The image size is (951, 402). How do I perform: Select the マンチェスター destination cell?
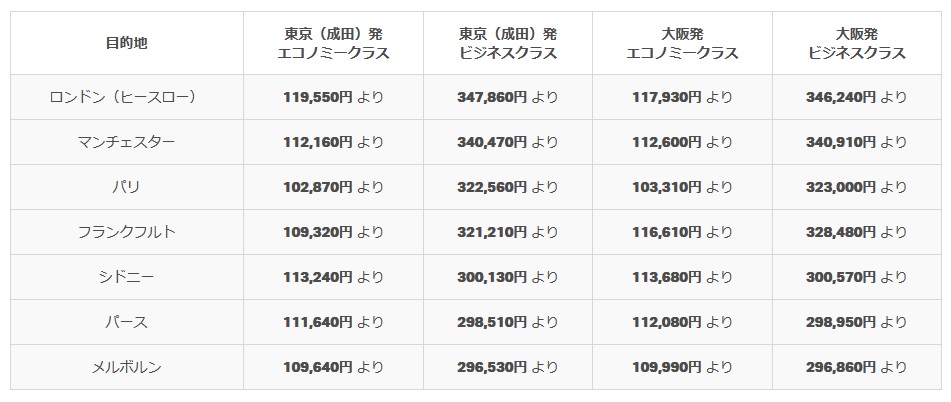coord(127,142)
